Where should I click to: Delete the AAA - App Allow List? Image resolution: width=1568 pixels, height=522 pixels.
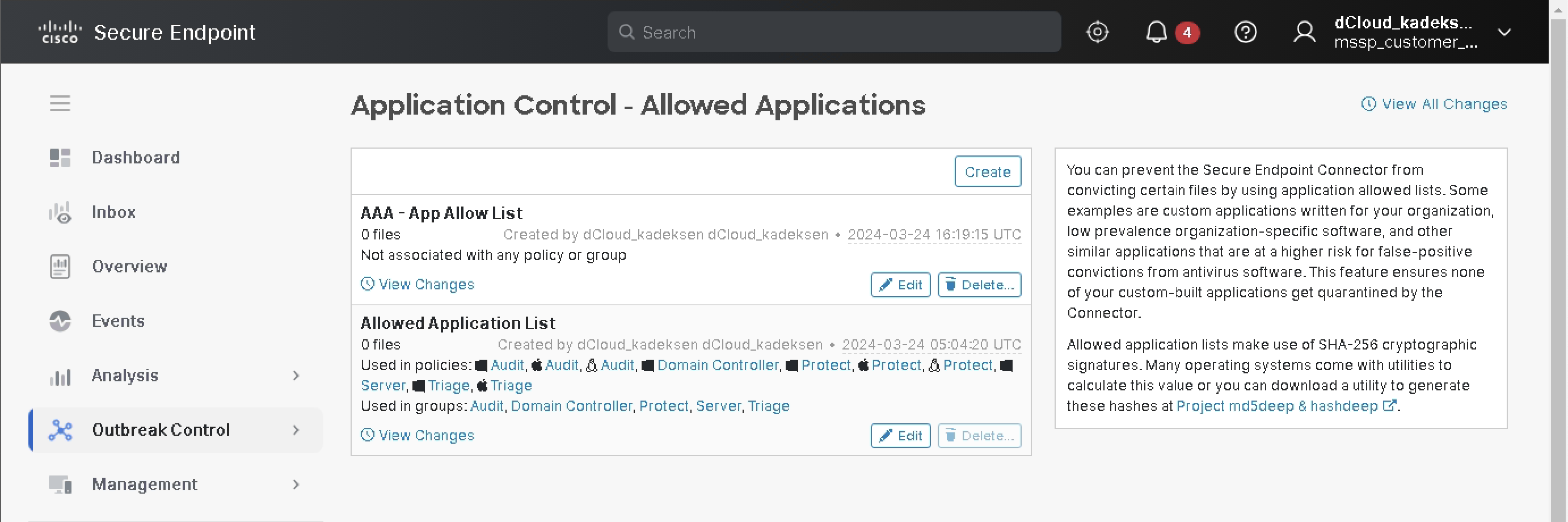979,285
